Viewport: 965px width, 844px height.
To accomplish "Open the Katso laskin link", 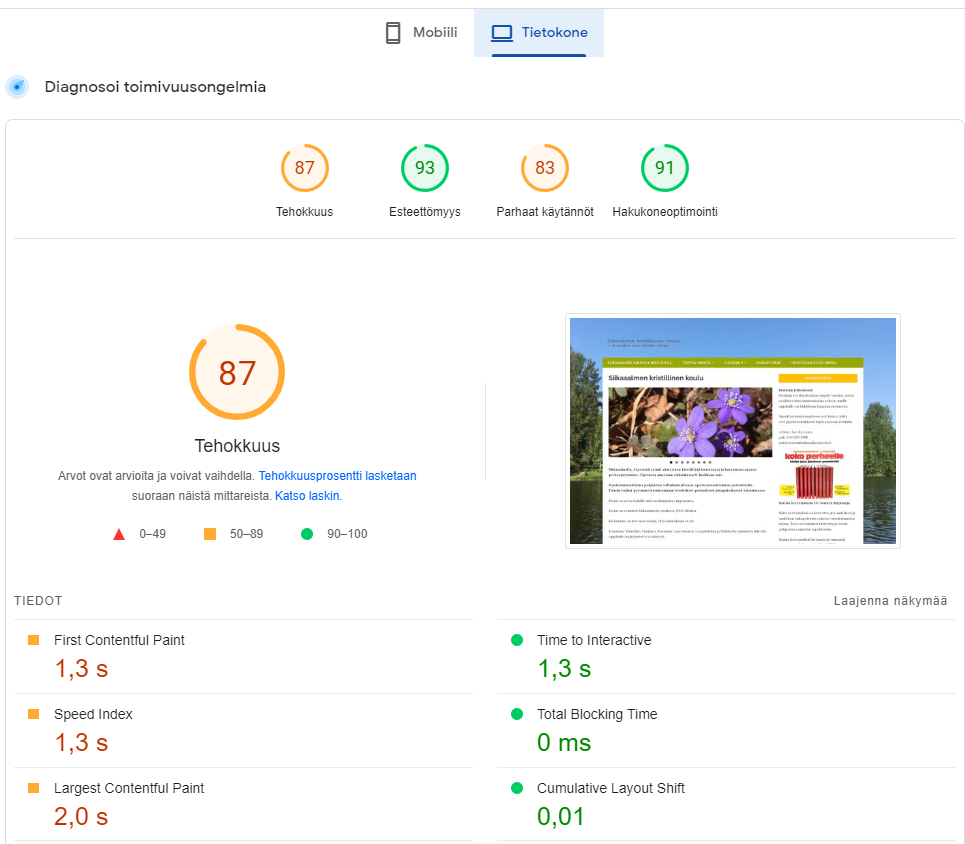I will coord(307,496).
